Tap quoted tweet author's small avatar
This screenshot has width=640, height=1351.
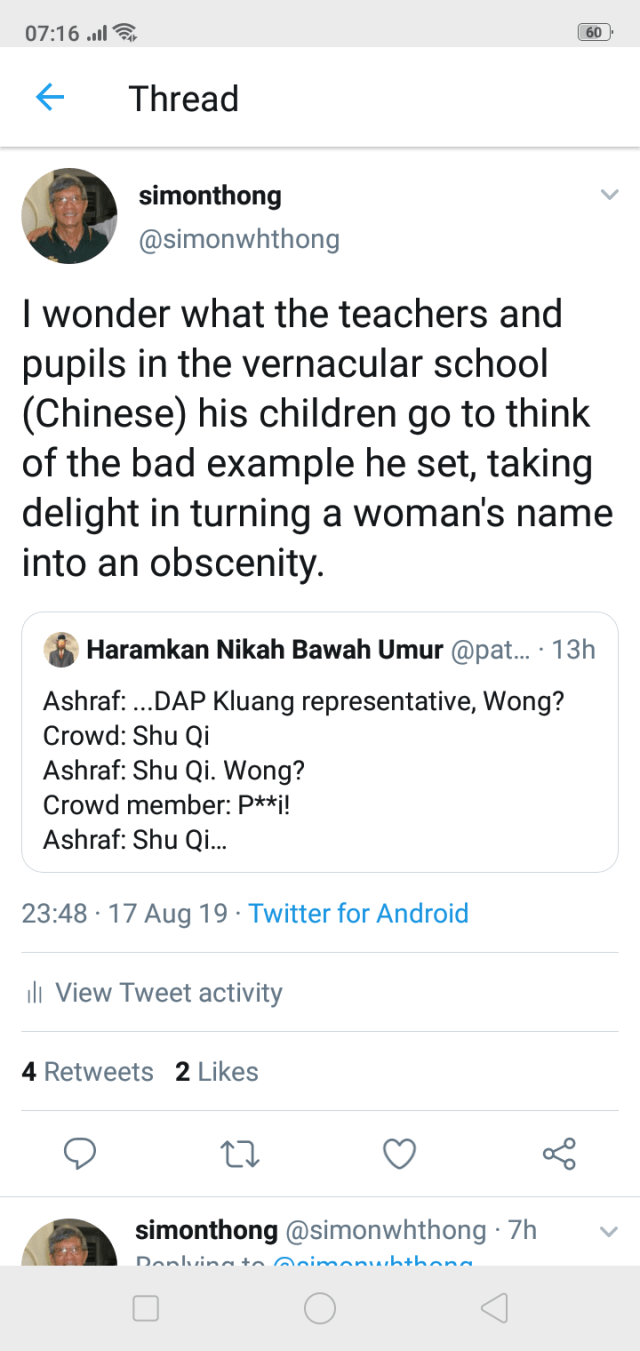click(61, 650)
